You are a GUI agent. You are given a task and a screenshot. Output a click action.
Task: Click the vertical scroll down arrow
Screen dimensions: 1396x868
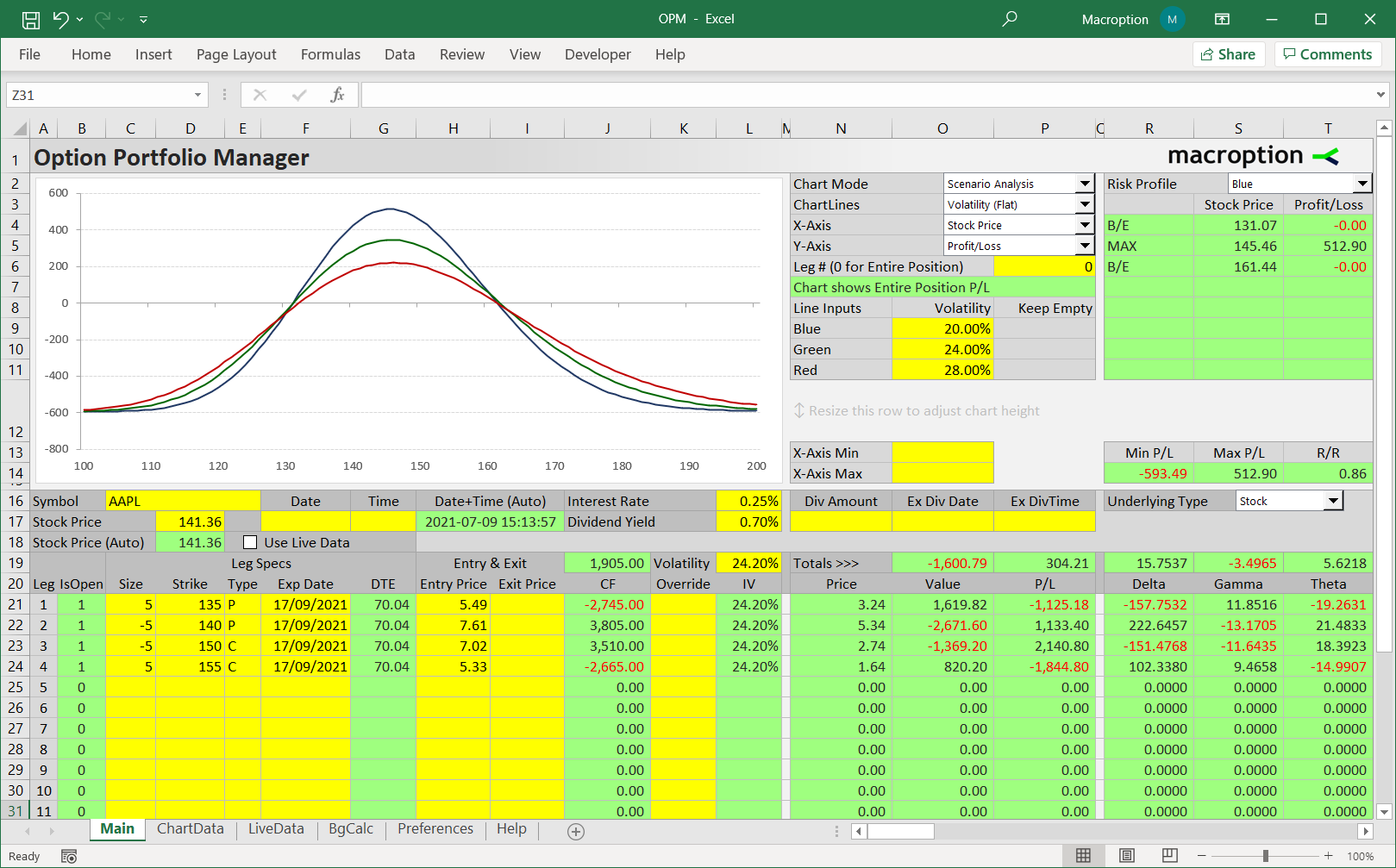click(1384, 811)
